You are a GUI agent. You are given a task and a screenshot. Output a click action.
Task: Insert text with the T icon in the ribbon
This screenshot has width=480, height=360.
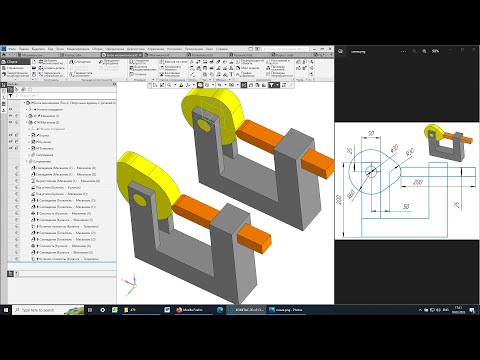231,74
